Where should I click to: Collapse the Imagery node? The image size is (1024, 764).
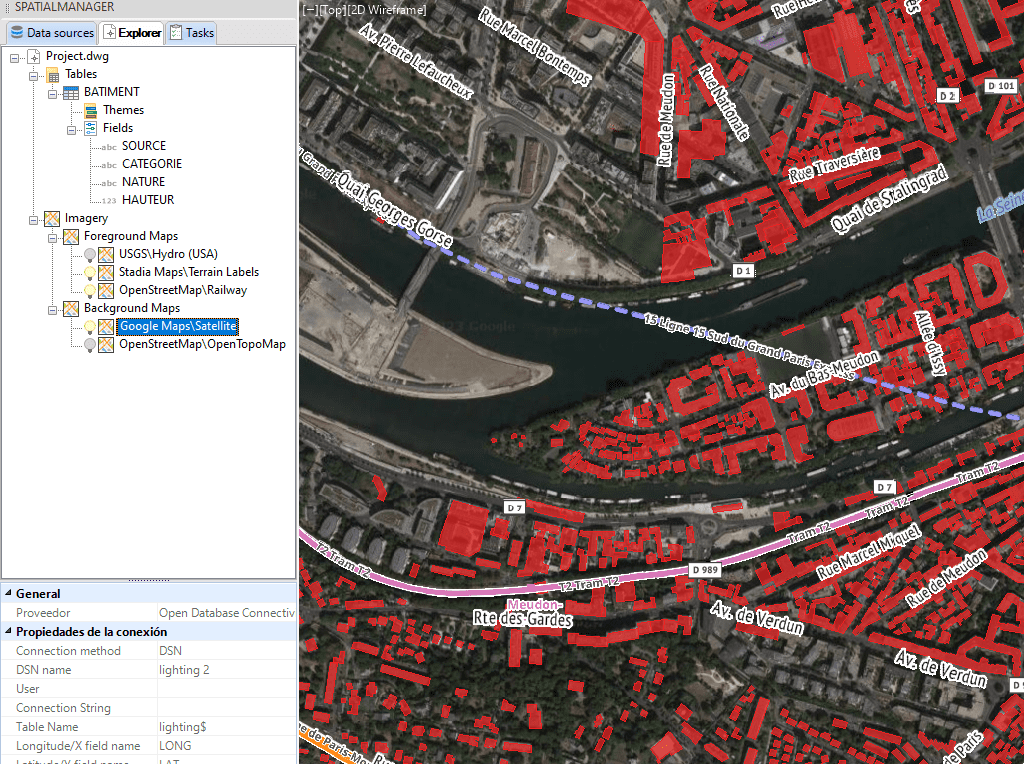click(x=33, y=220)
